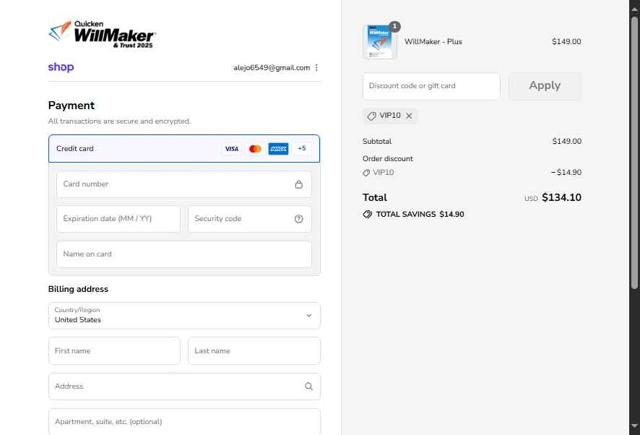Image resolution: width=640 pixels, height=435 pixels.
Task: Click the WillMaker - Plus item name
Action: click(x=433, y=42)
